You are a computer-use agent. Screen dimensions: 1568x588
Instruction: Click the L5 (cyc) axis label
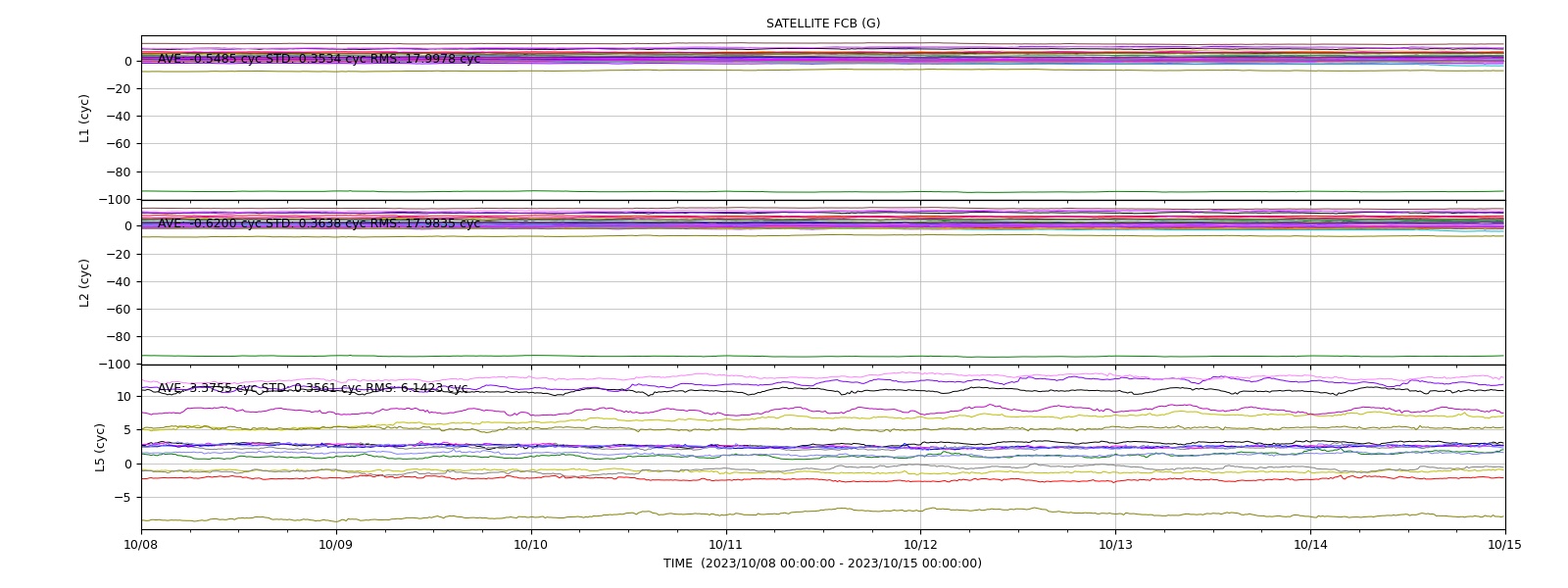[x=100, y=448]
